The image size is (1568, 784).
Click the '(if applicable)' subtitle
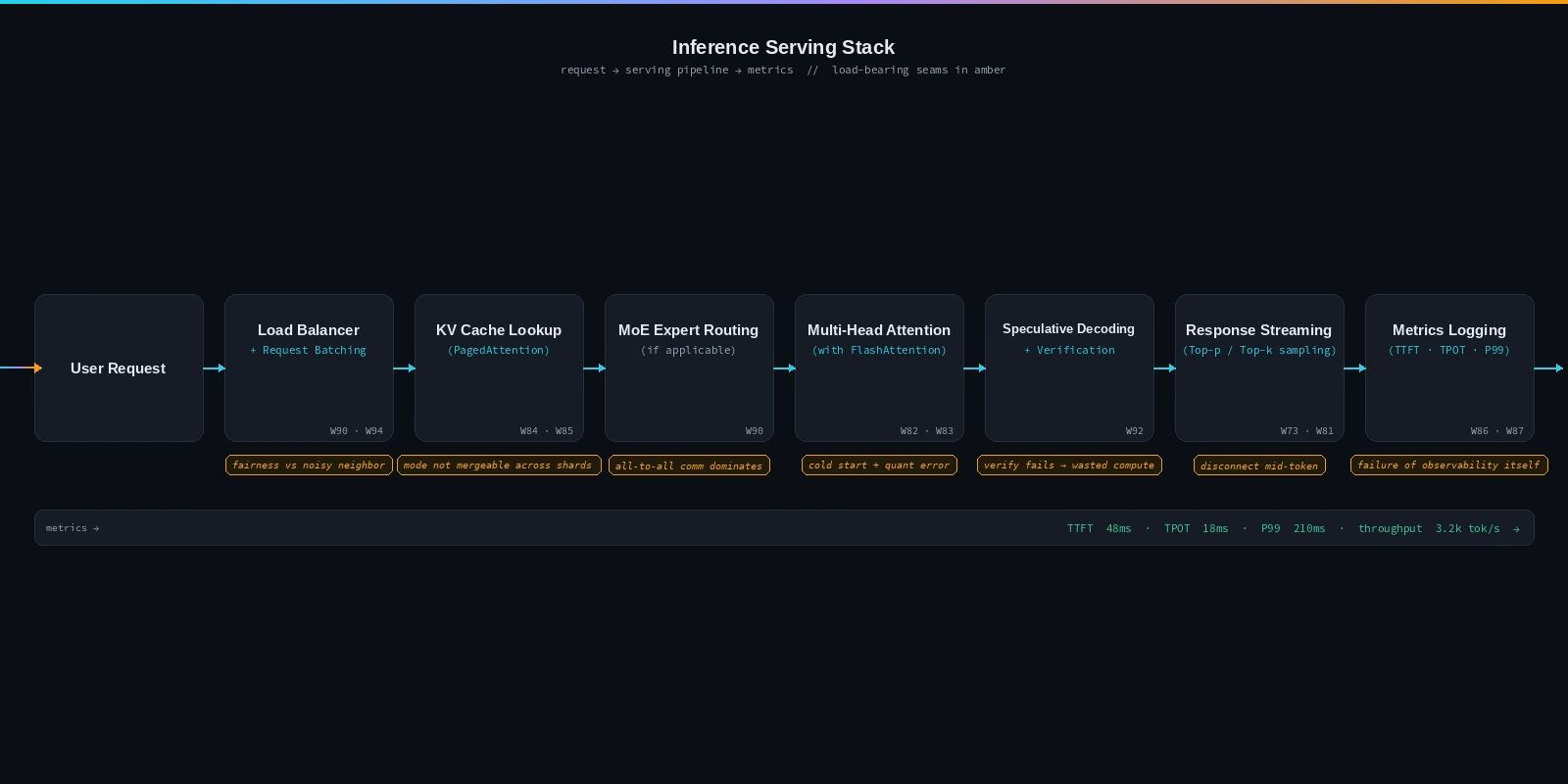[689, 350]
